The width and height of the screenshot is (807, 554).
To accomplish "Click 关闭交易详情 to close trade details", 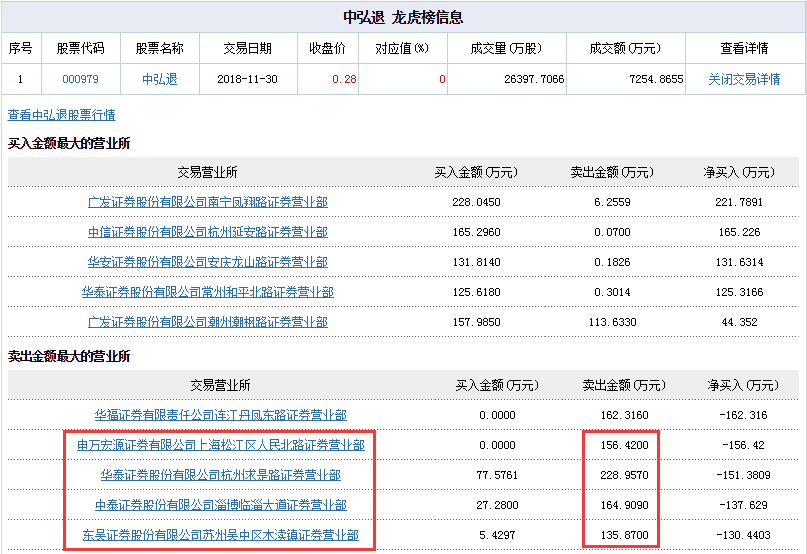I will pyautogui.click(x=744, y=79).
